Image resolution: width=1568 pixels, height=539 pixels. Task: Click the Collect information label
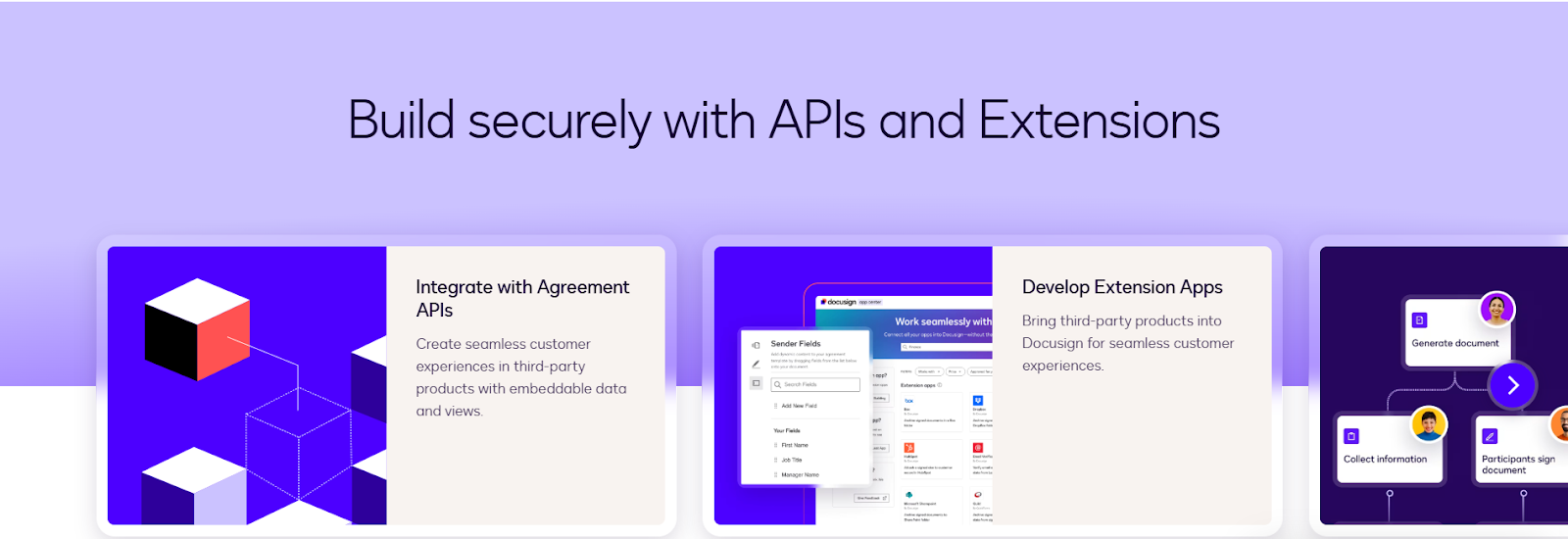1385,459
